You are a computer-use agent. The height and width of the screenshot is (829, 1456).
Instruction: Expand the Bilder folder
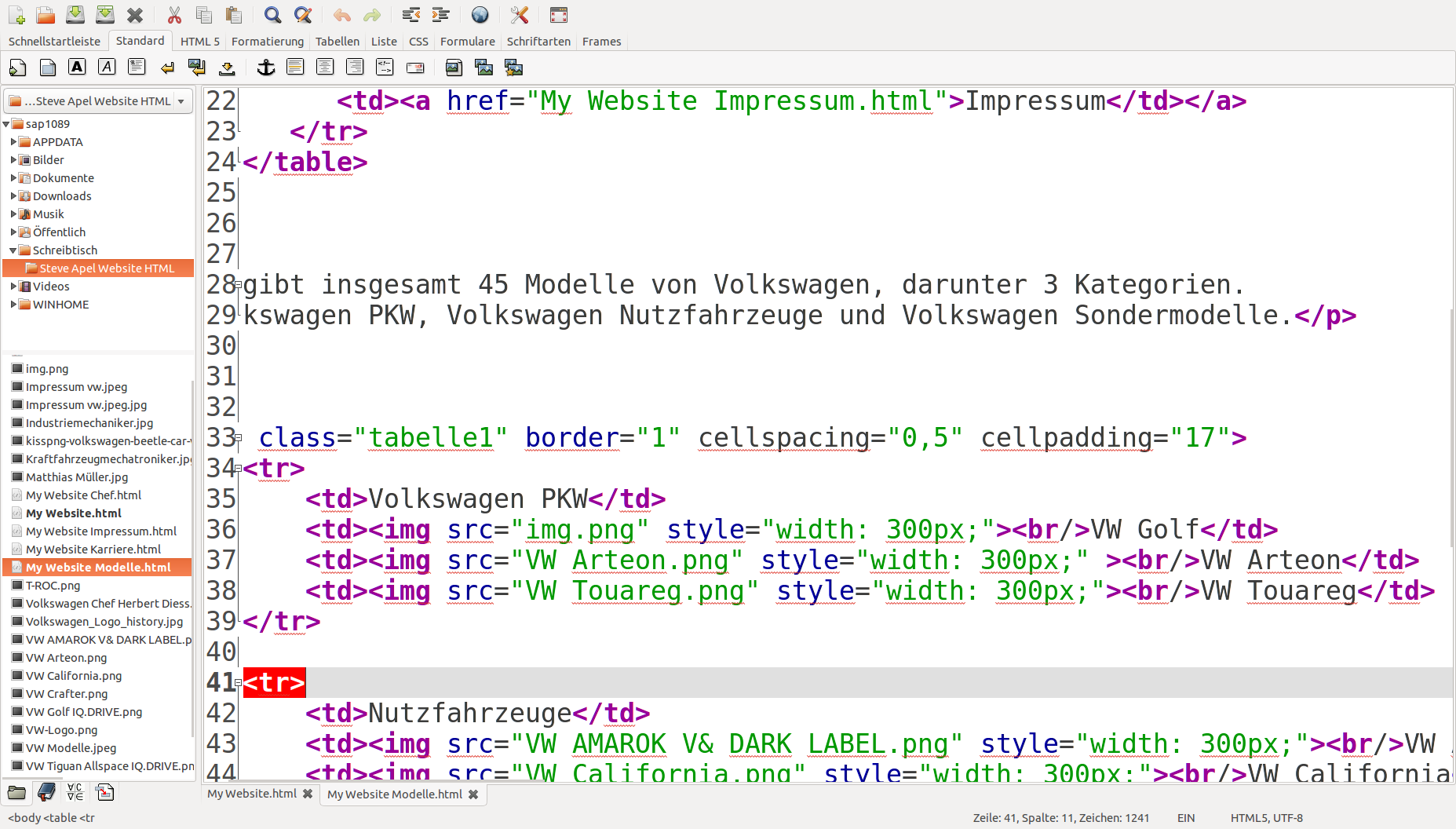(13, 160)
